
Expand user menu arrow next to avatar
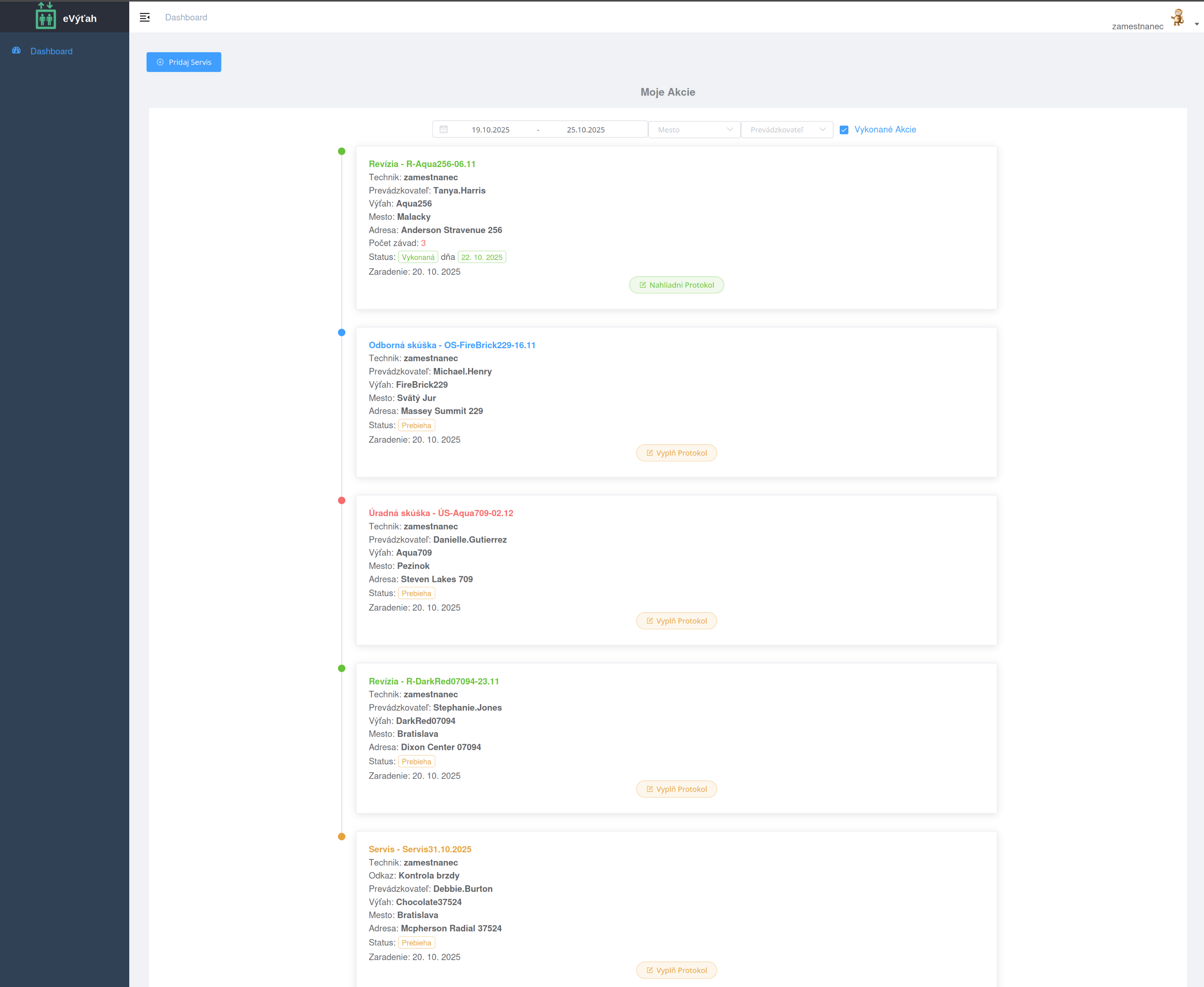click(x=1197, y=24)
